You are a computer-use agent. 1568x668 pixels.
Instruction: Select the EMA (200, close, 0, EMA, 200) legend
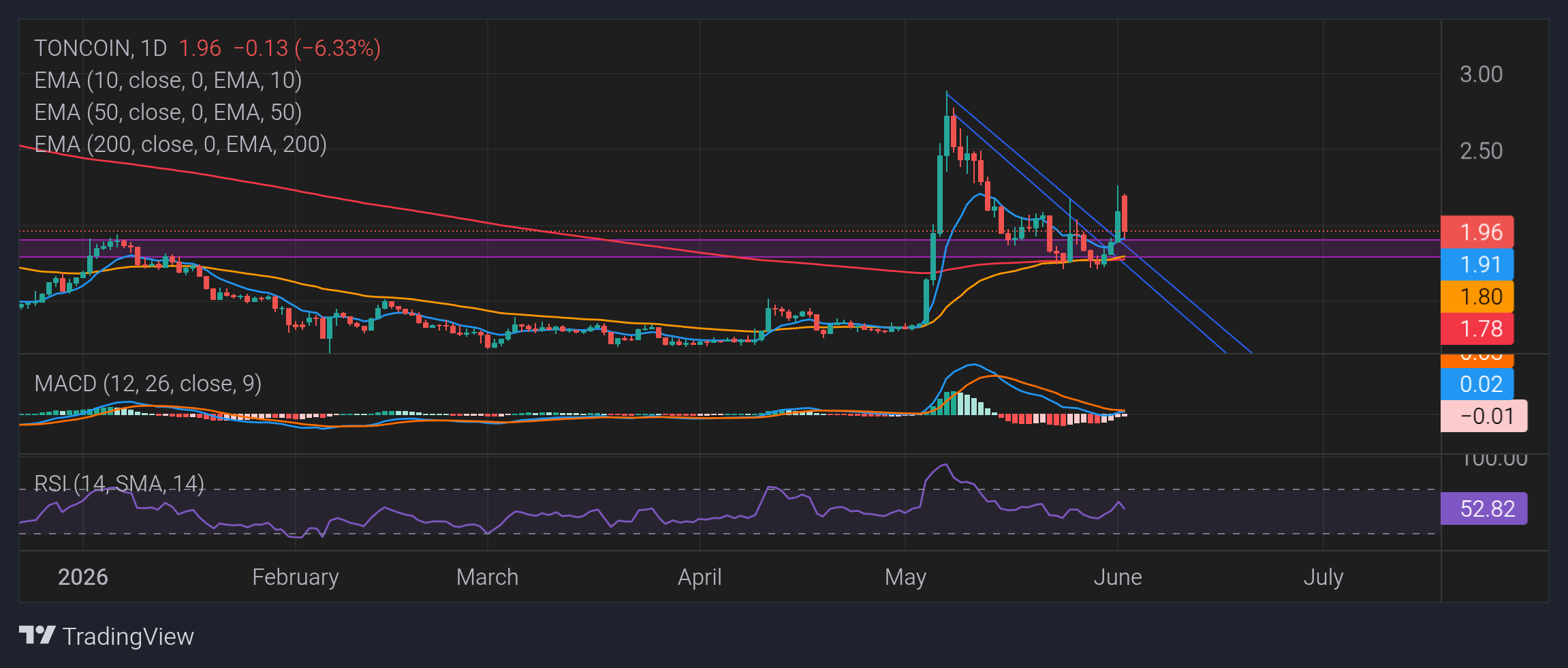[x=181, y=145]
